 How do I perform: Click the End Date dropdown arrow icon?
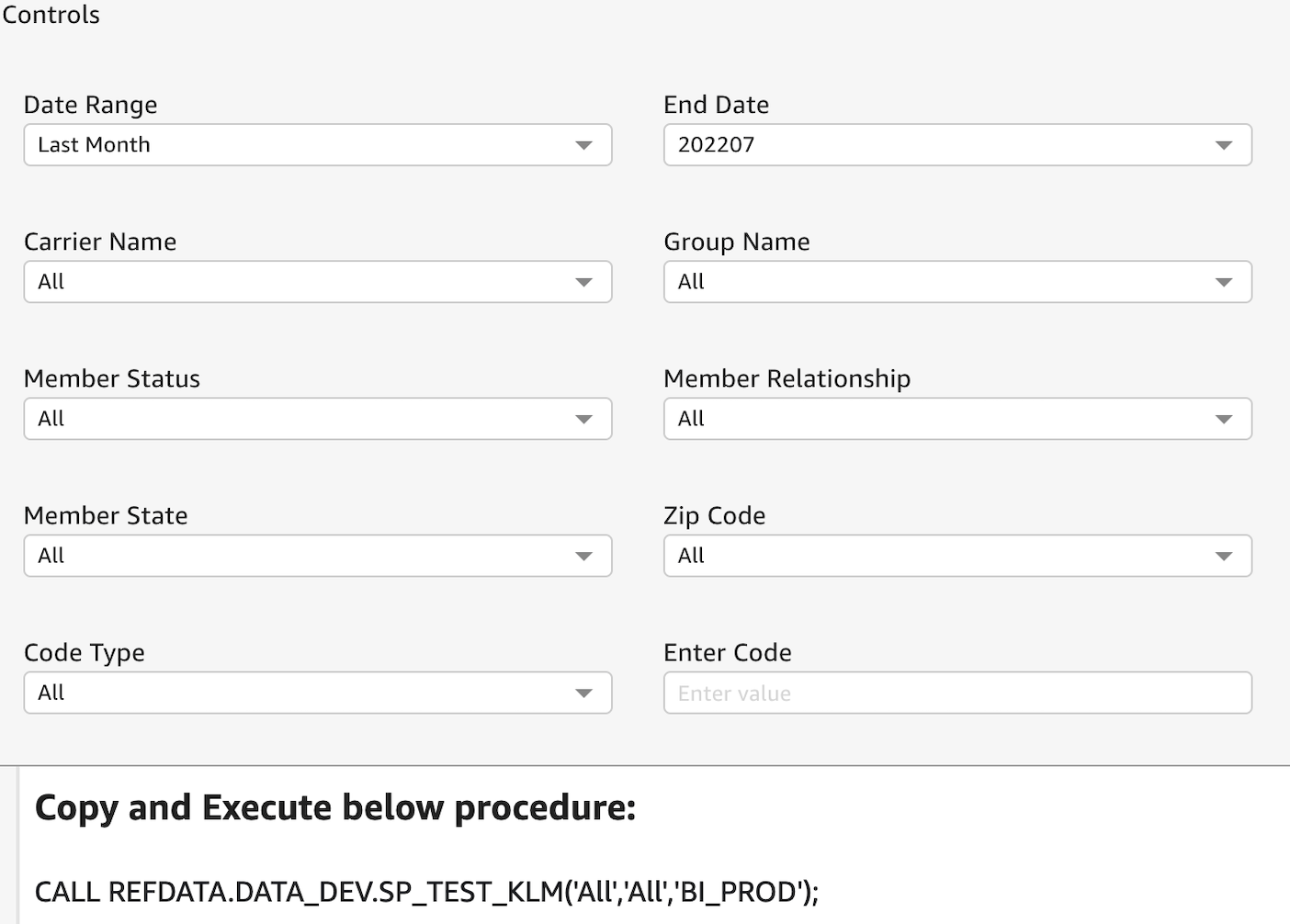1224,144
